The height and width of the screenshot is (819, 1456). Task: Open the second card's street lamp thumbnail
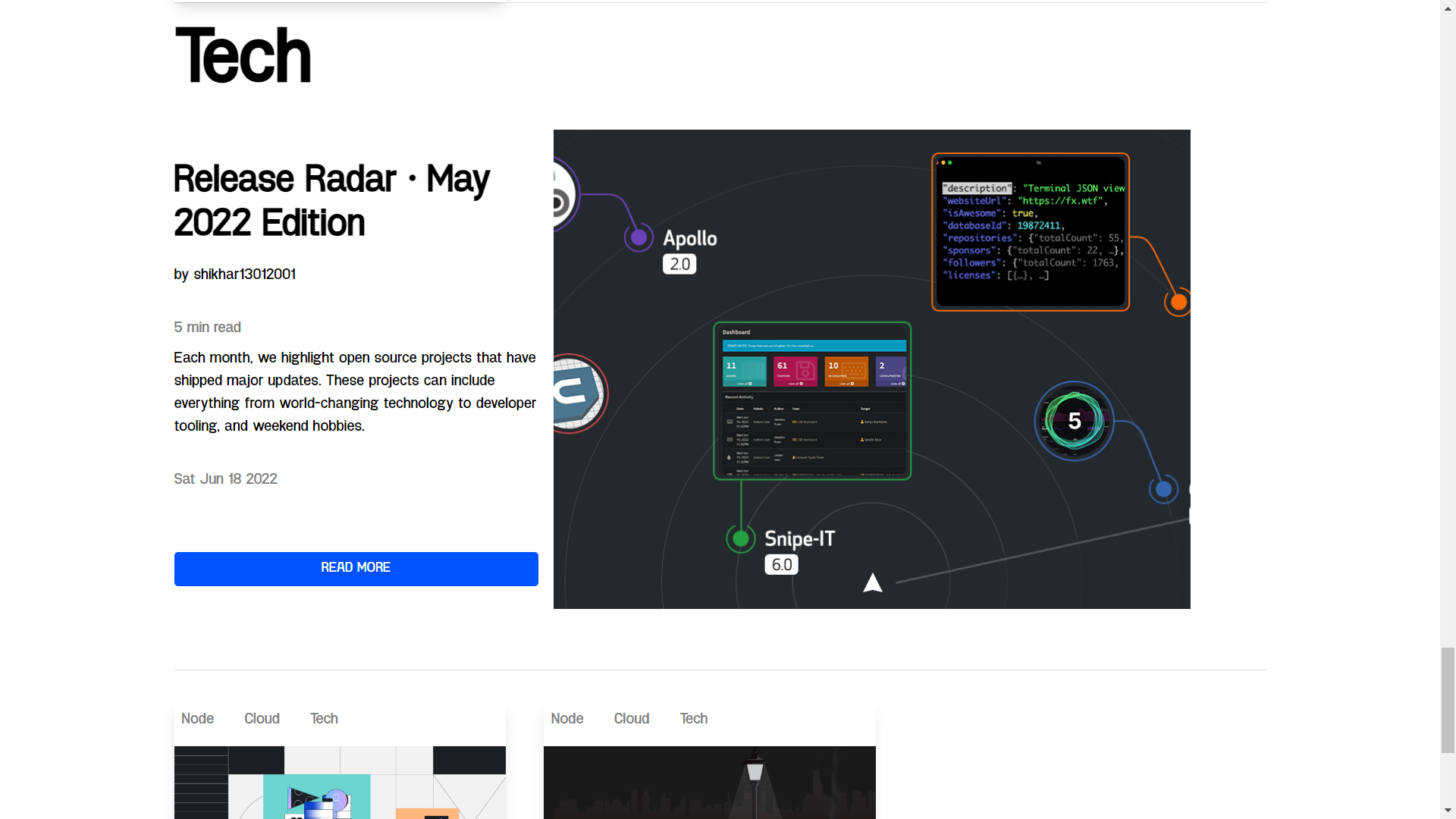coord(710,783)
